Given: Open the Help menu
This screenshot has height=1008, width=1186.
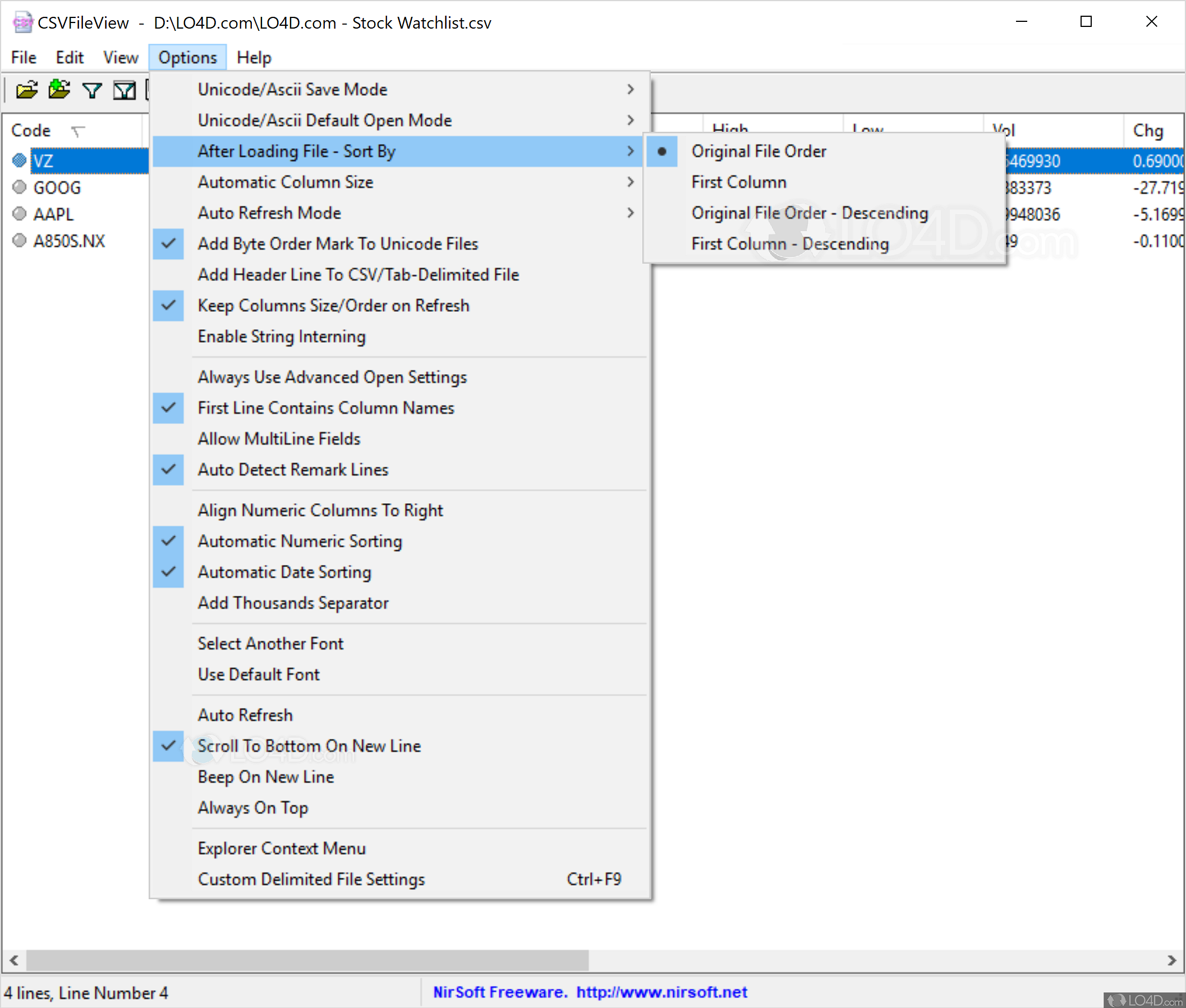Looking at the screenshot, I should click(x=254, y=58).
